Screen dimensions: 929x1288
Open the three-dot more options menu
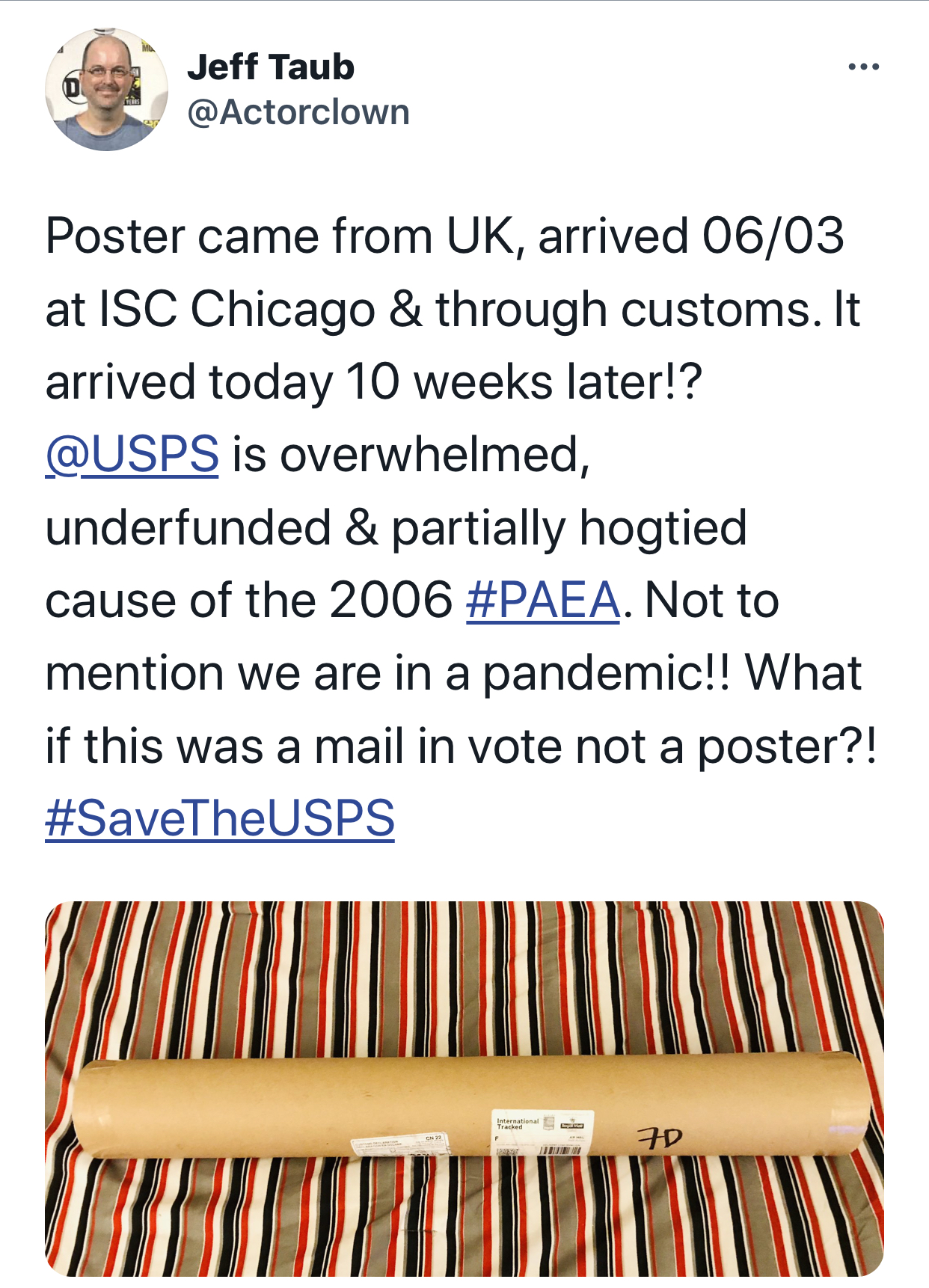point(863,67)
